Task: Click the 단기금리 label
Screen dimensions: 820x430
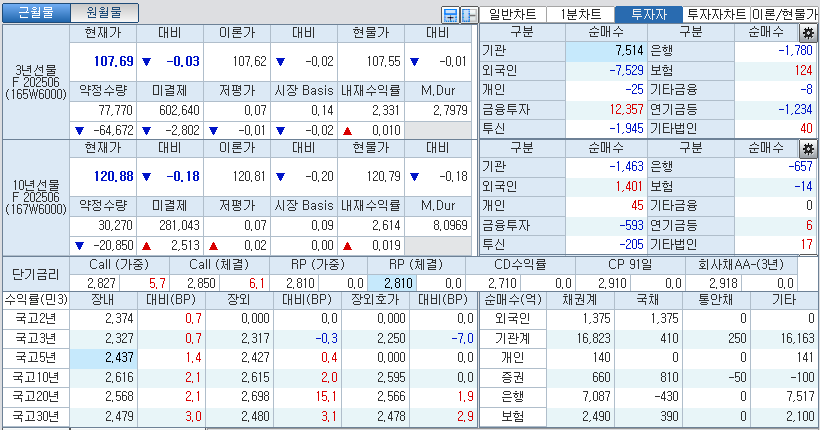Action: 36,274
